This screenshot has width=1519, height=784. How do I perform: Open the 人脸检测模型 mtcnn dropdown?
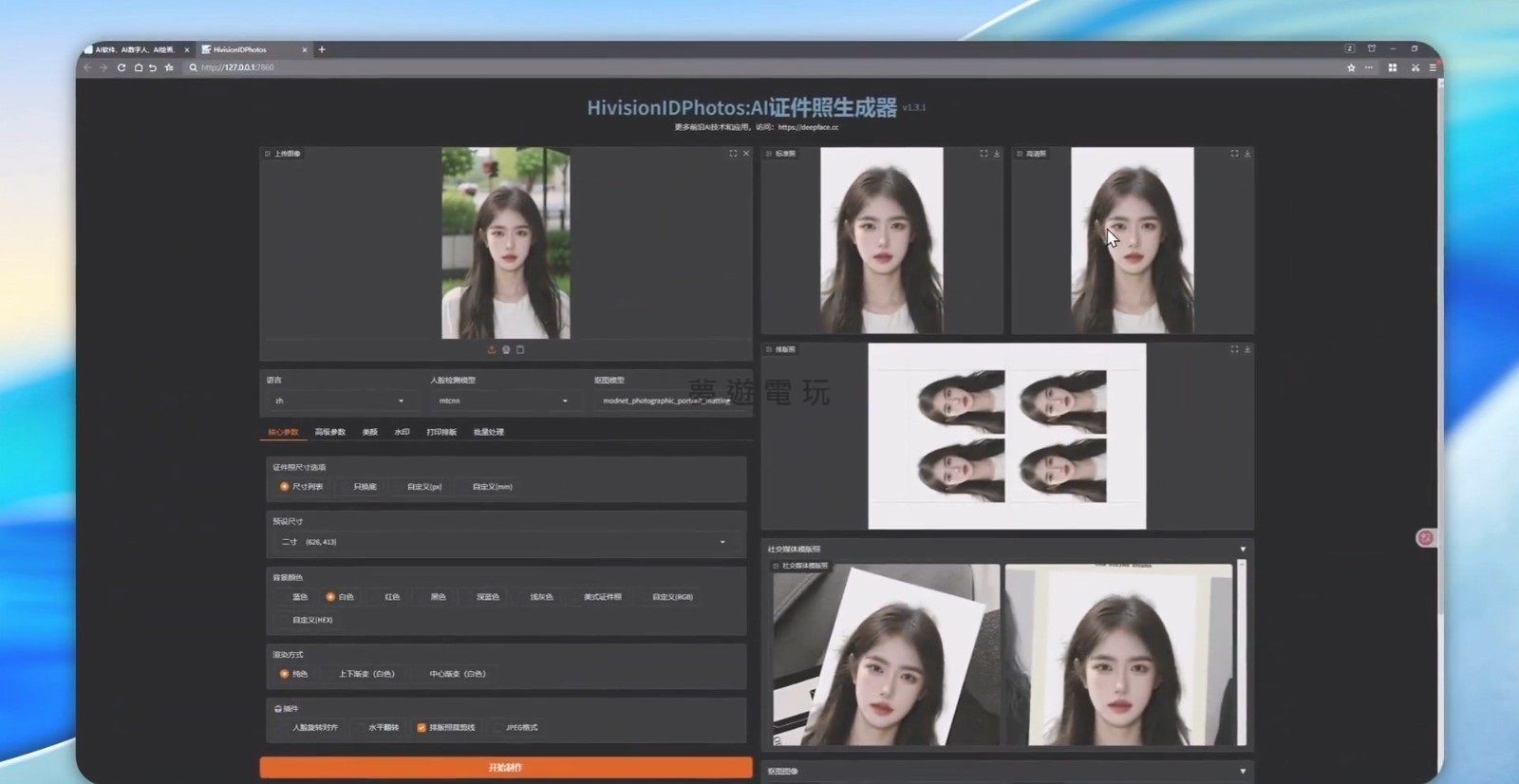coord(503,401)
